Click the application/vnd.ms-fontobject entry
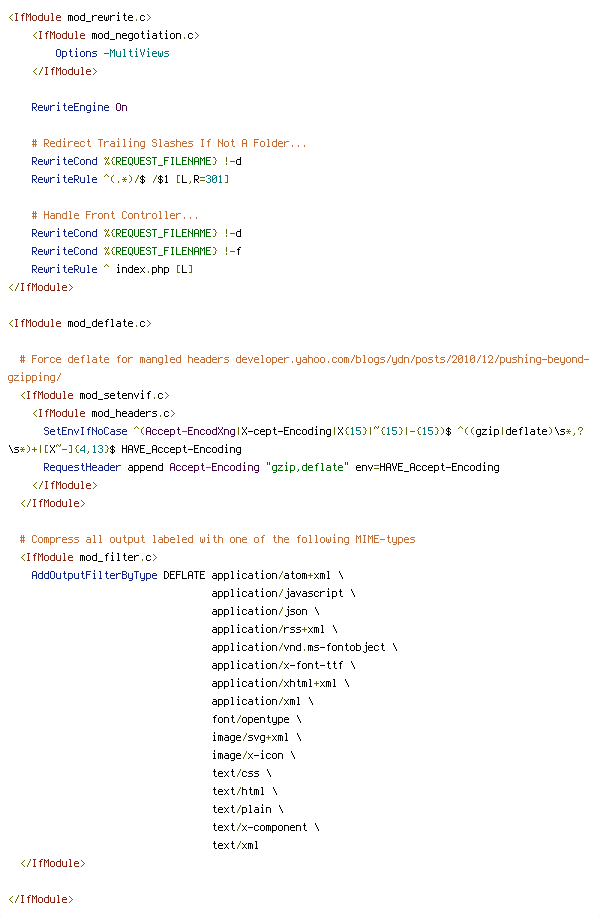The width and height of the screenshot is (600, 916). pyautogui.click(x=299, y=647)
